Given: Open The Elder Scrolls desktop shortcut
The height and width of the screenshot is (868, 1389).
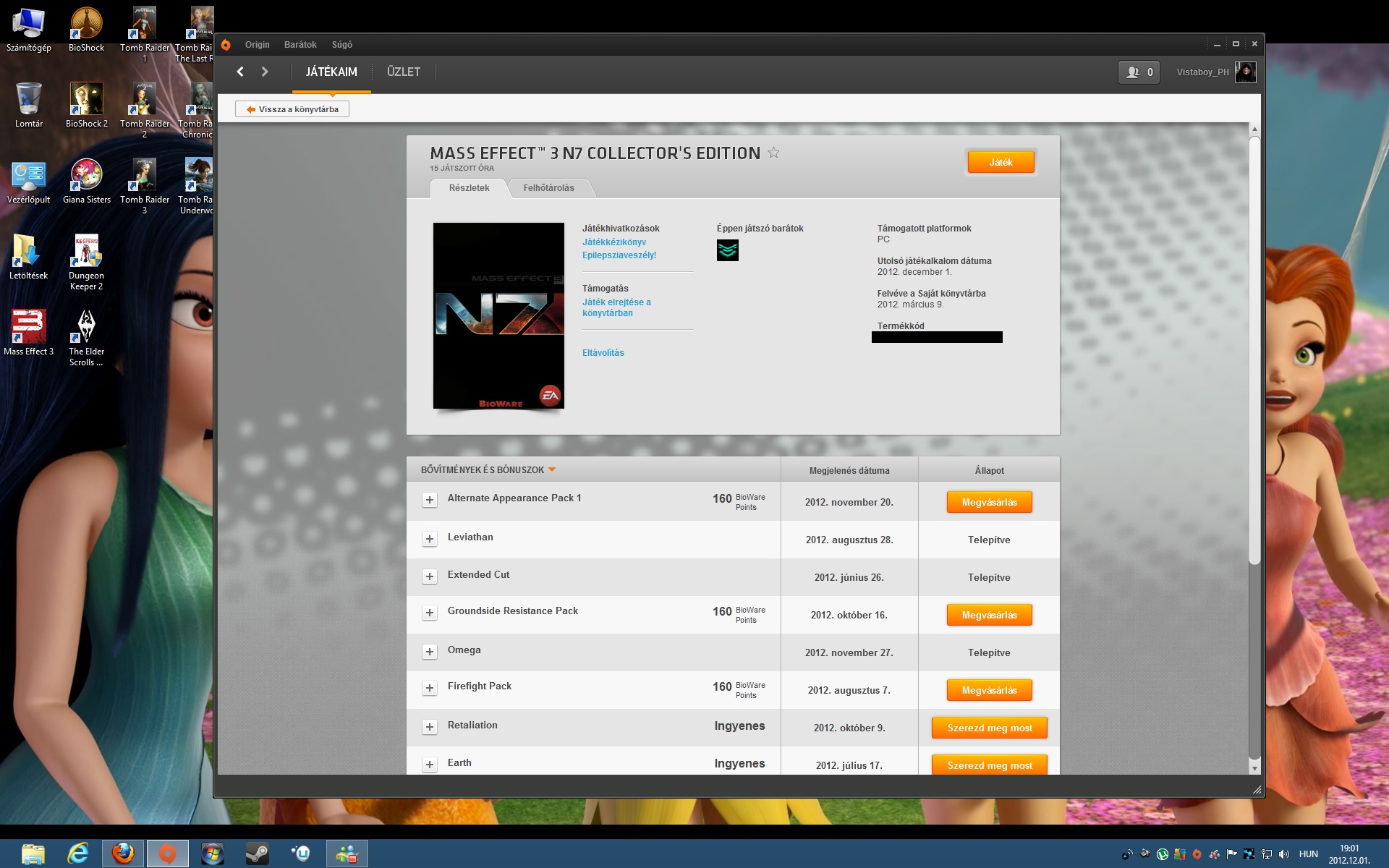Looking at the screenshot, I should (x=86, y=339).
